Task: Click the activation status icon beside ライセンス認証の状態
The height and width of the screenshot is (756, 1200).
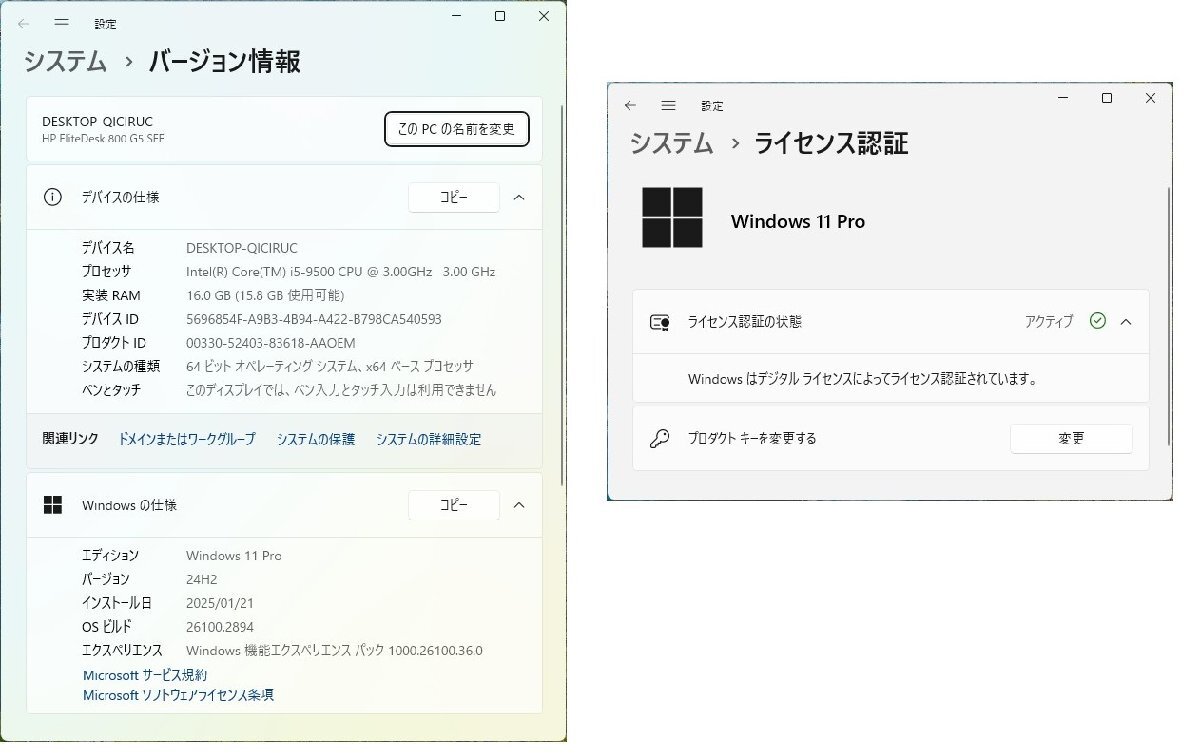Action: (659, 321)
